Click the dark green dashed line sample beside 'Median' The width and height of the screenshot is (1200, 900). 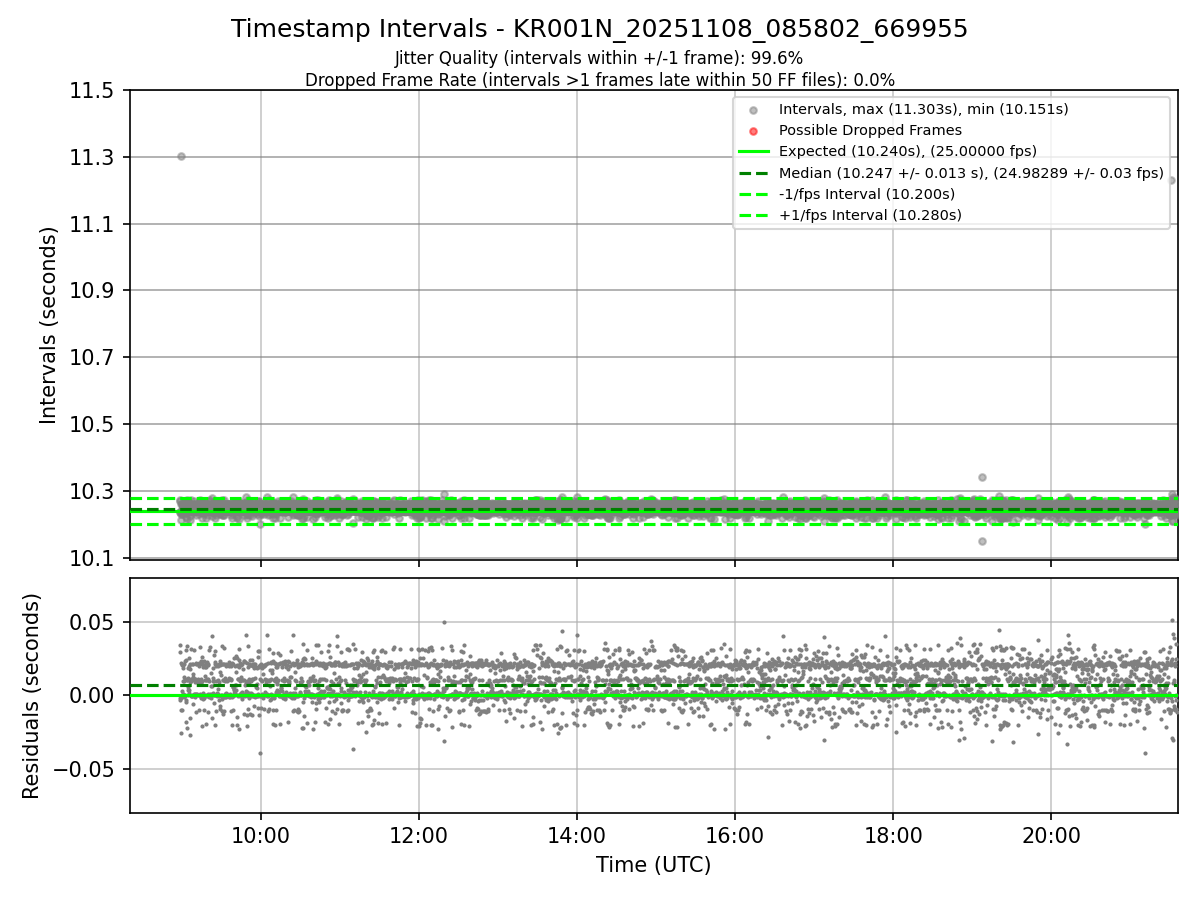(x=754, y=173)
